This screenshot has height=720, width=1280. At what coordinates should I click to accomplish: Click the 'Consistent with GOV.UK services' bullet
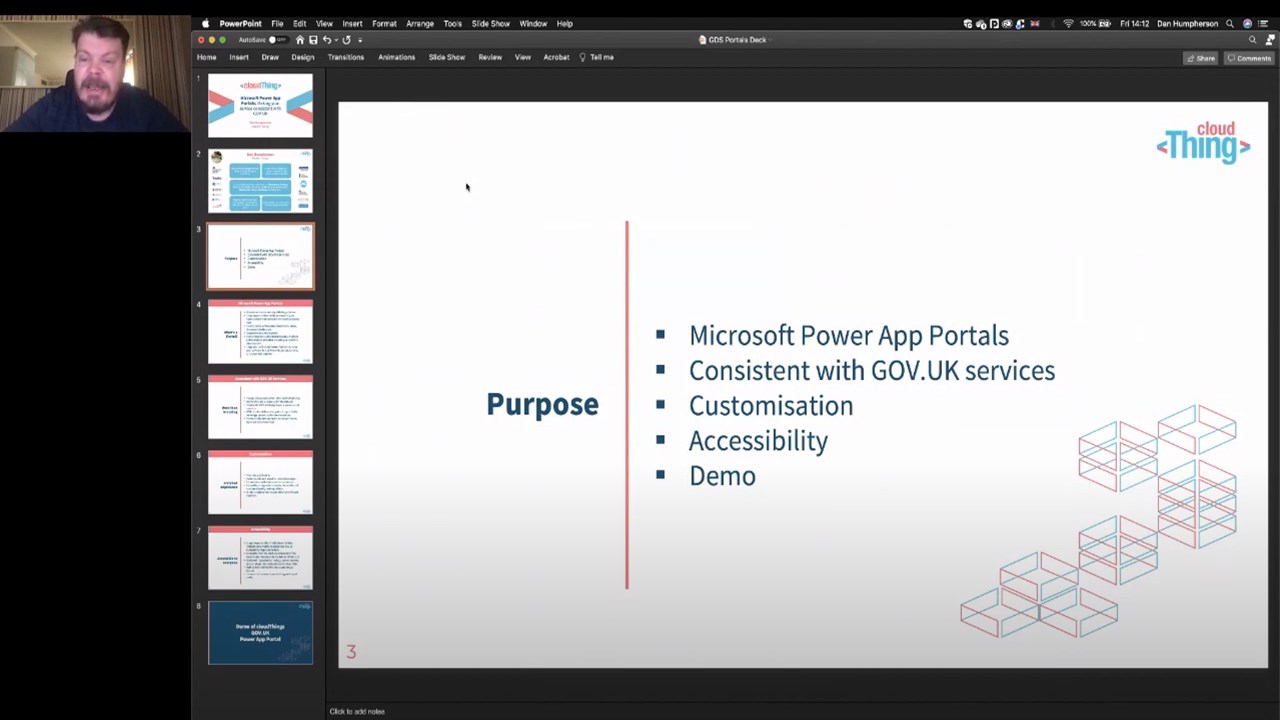pyautogui.click(x=872, y=371)
